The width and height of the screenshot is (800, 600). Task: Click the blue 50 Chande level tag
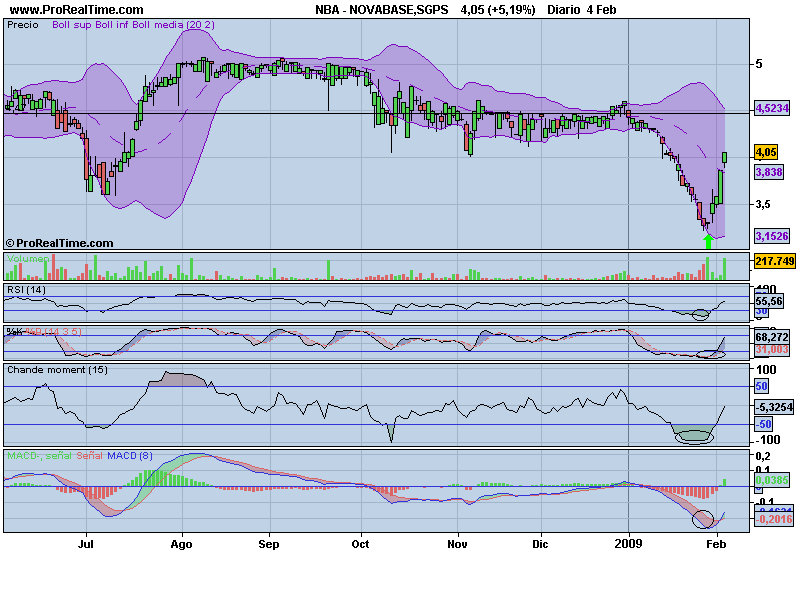coord(761,386)
